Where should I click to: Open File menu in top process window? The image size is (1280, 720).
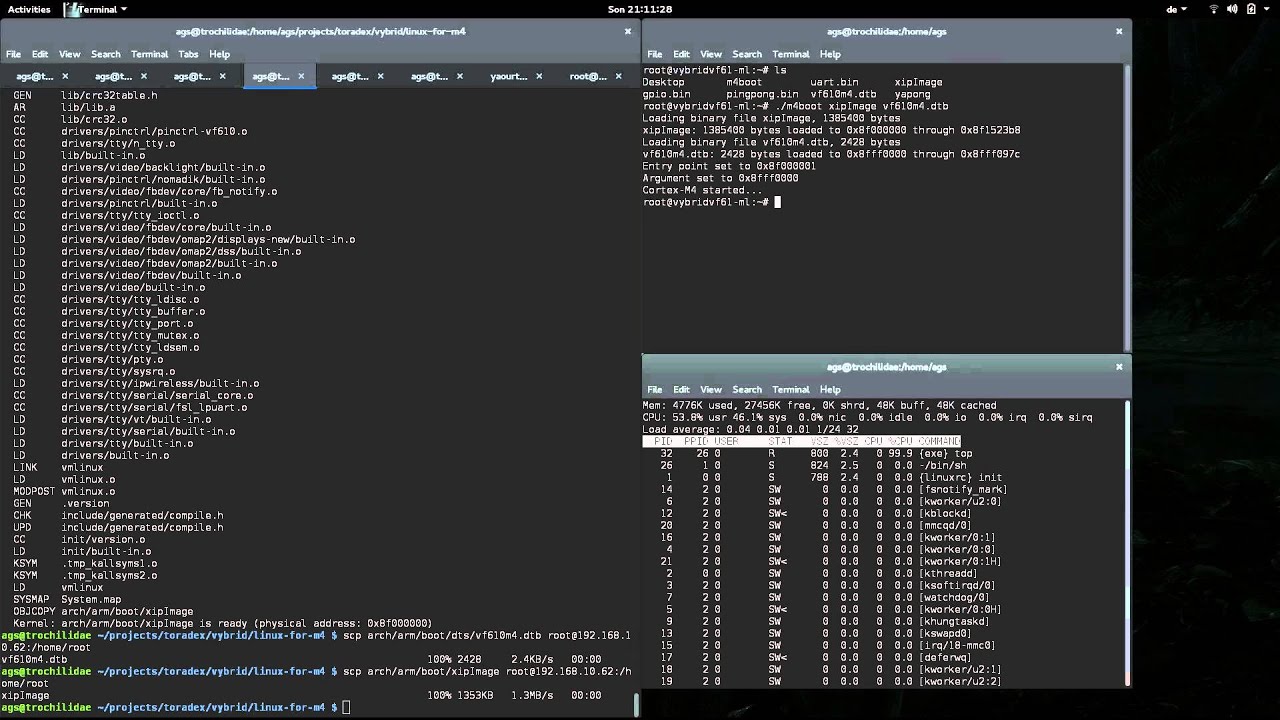point(655,389)
